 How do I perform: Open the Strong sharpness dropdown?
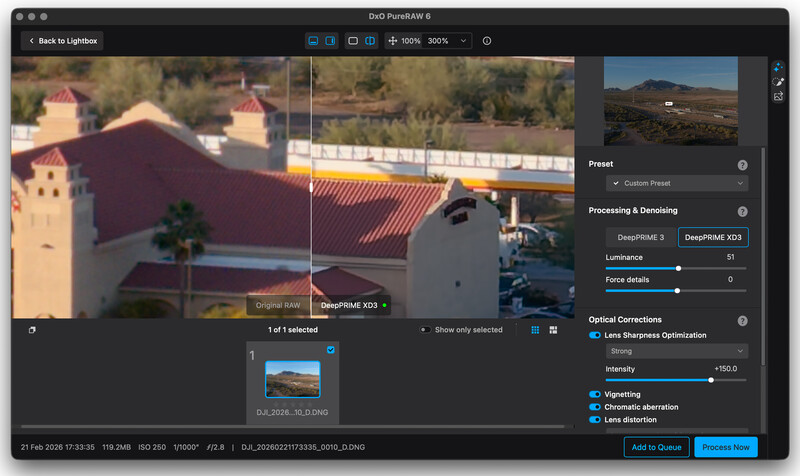point(677,351)
